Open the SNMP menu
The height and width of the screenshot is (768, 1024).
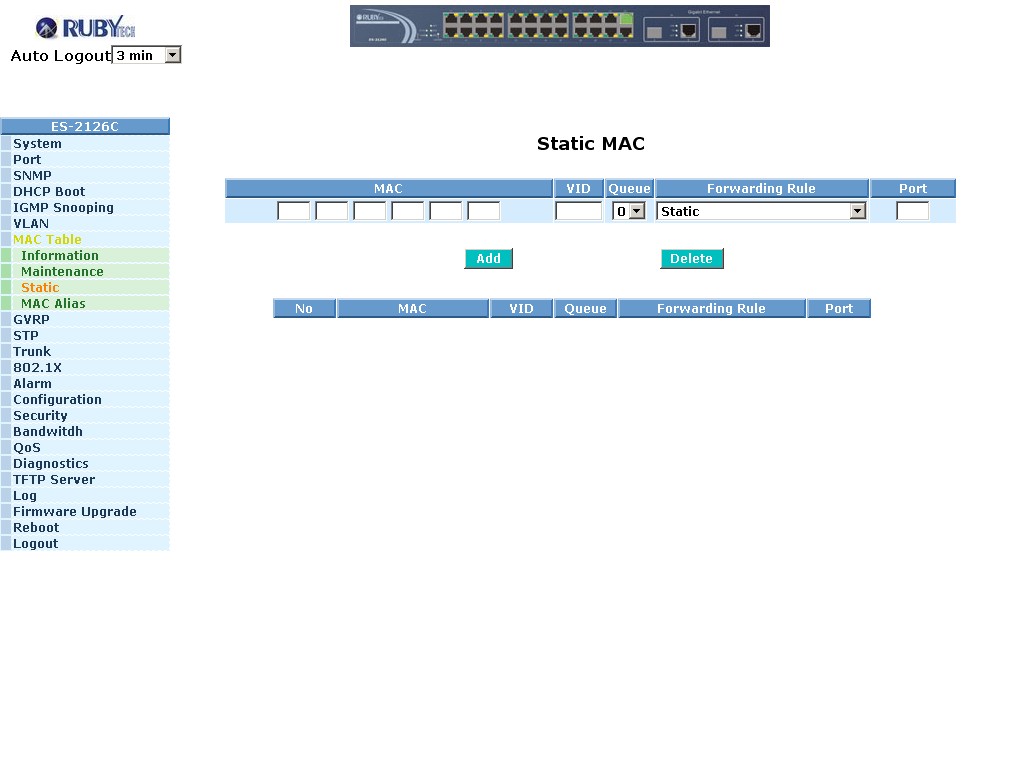coord(86,176)
